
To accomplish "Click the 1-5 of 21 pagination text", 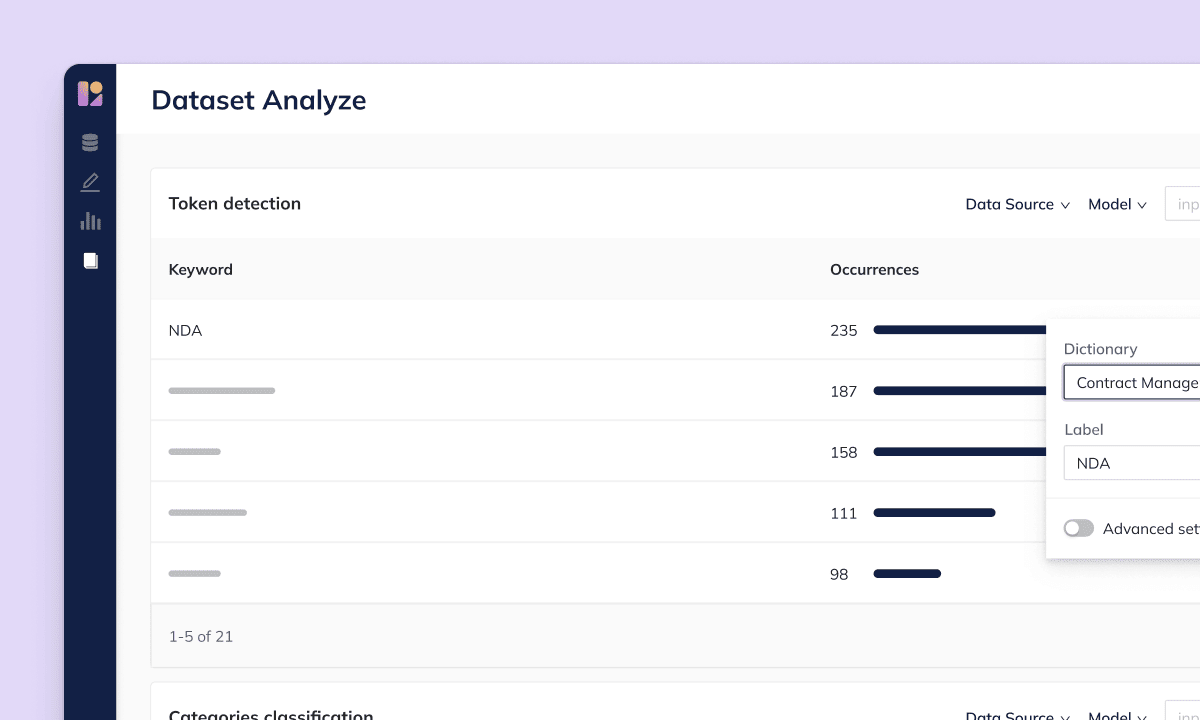I will coord(201,636).
